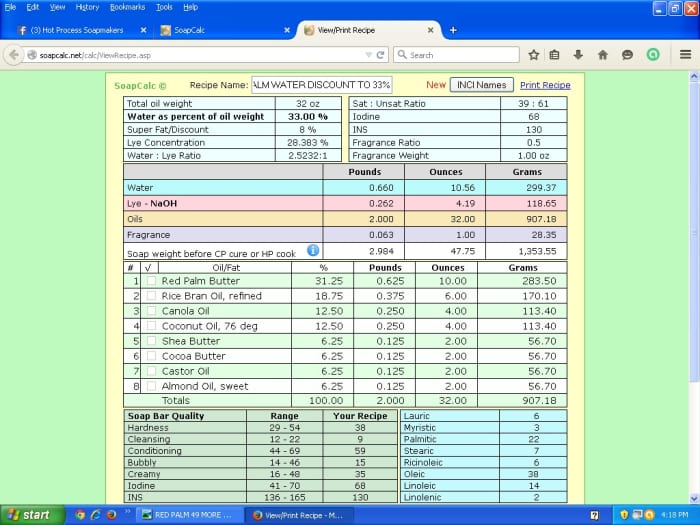Click the site identity globe icon
Screen dimensions: 700x525
[x=32, y=55]
